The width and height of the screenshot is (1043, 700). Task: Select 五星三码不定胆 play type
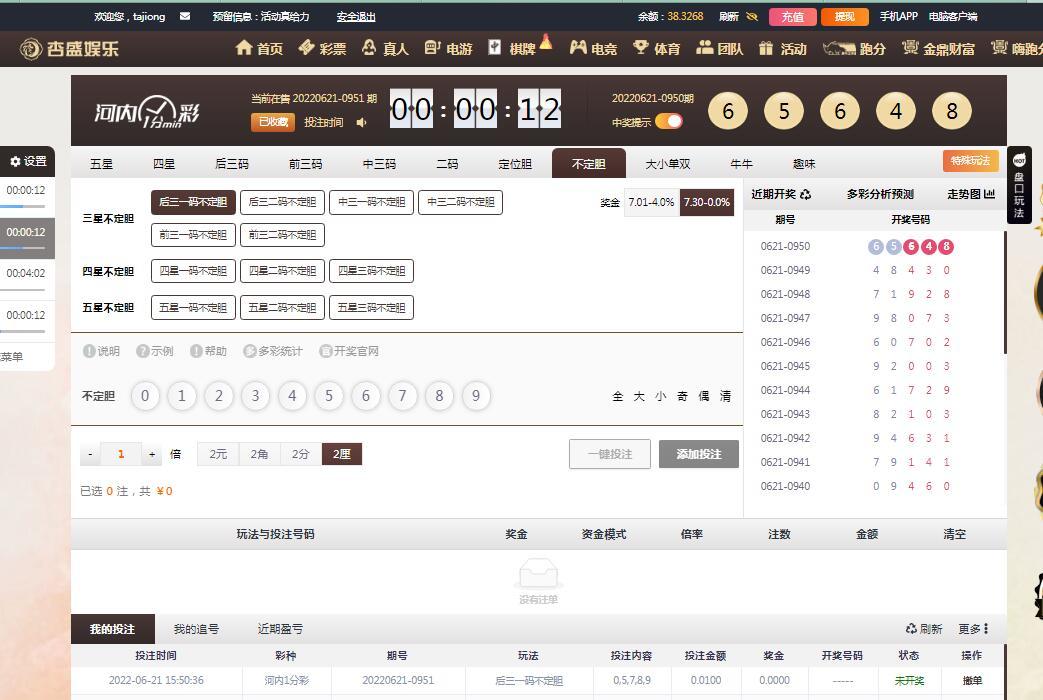click(371, 307)
